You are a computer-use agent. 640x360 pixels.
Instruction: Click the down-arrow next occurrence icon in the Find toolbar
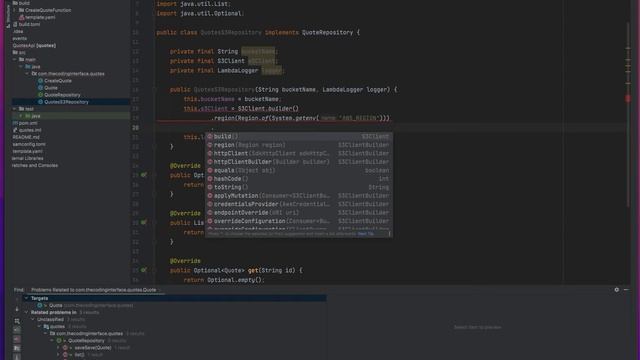[x=17, y=309]
